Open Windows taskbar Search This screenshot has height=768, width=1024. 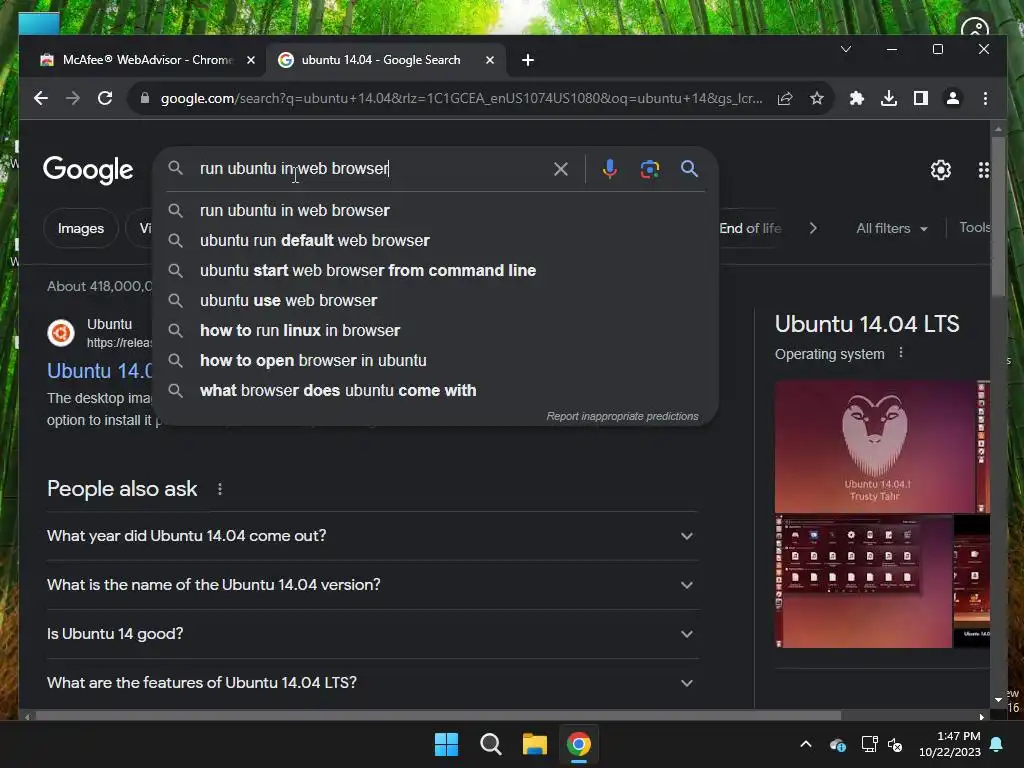490,744
